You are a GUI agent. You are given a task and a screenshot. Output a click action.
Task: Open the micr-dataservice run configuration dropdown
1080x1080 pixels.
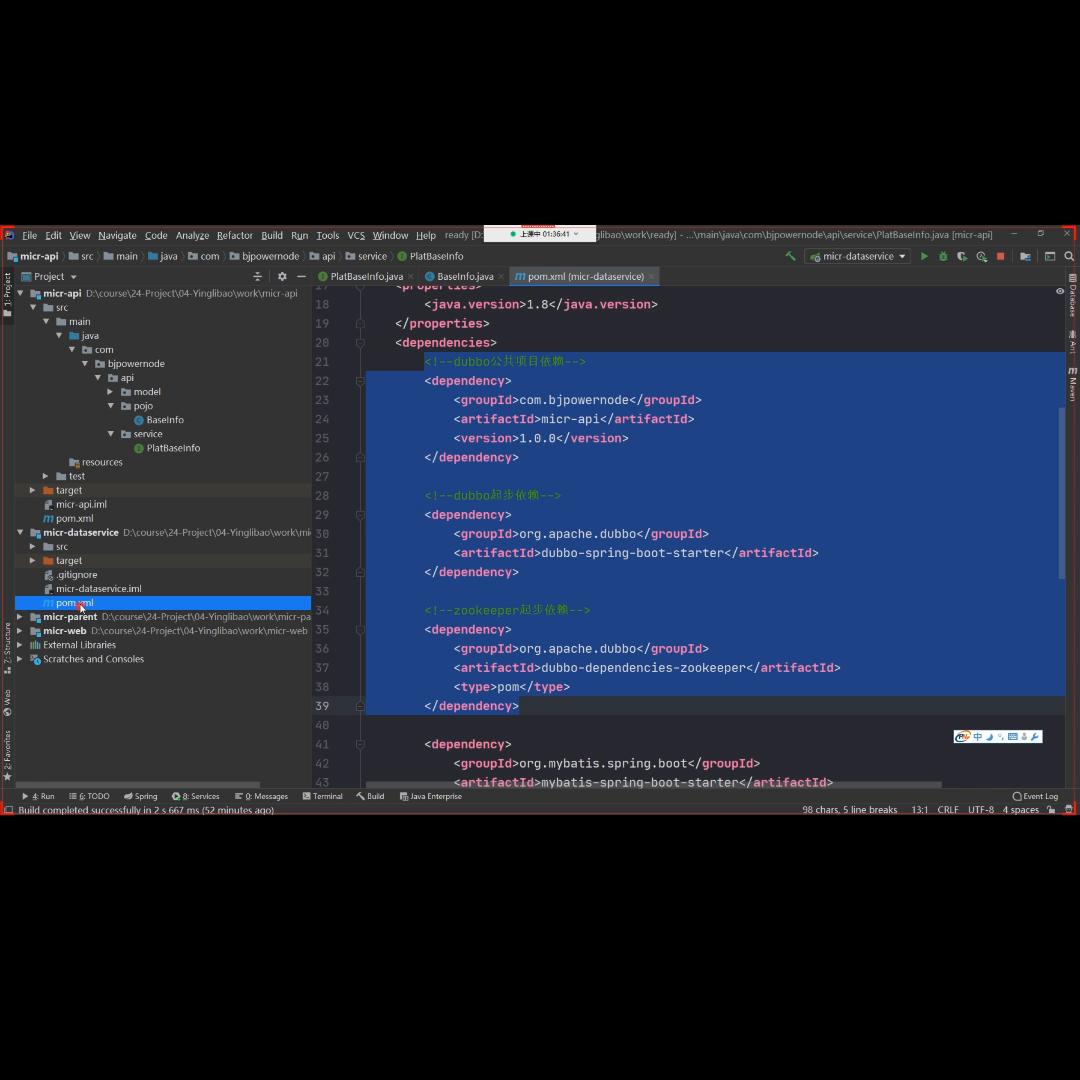click(858, 256)
